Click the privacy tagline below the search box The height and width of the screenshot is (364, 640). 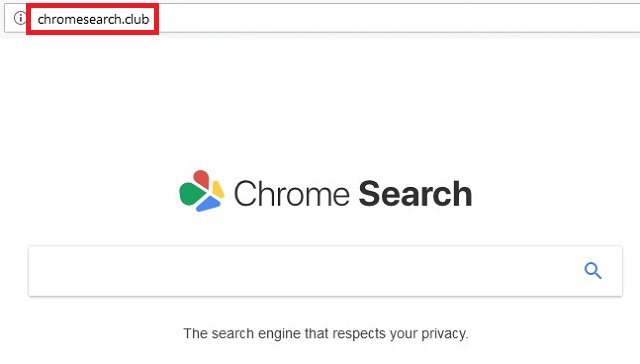[325, 333]
